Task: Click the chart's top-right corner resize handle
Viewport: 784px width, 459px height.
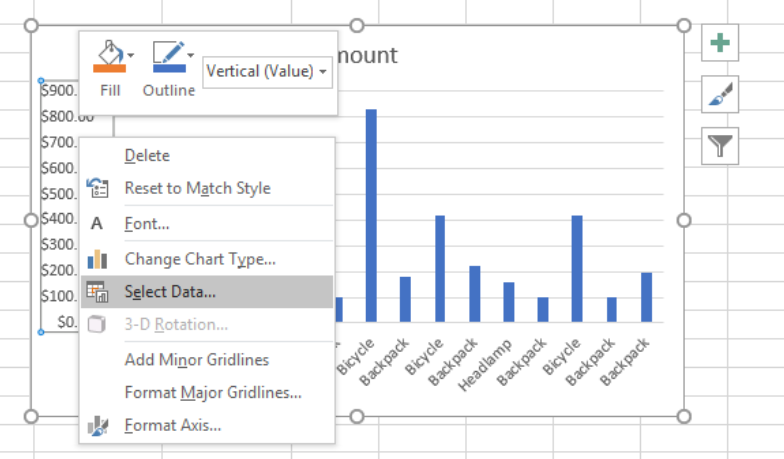Action: tap(684, 26)
